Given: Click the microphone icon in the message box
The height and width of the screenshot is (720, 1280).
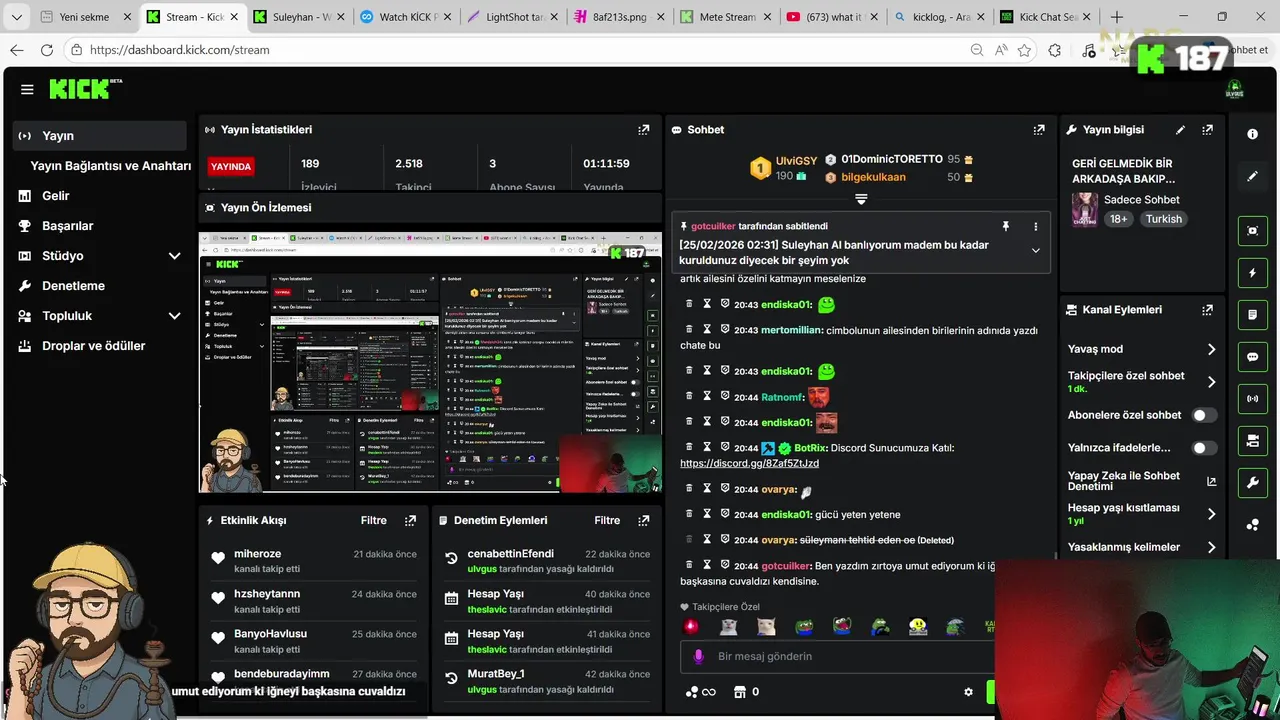Looking at the screenshot, I should pos(699,656).
